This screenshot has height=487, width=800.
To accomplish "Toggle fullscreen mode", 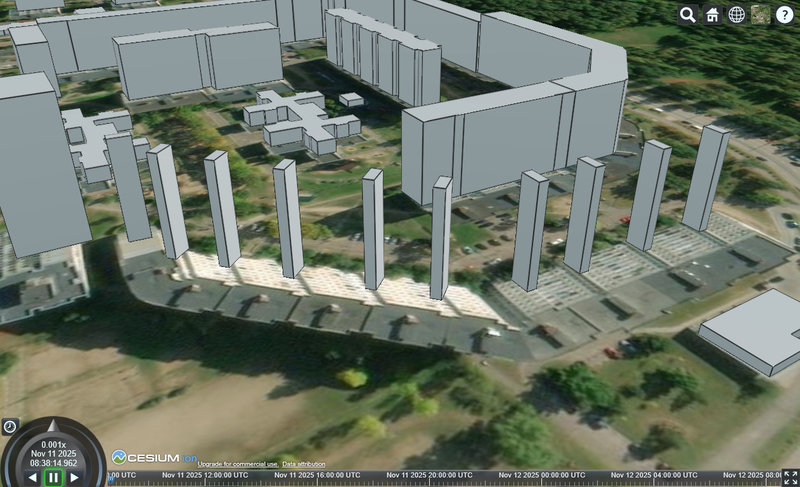I will click(x=790, y=477).
